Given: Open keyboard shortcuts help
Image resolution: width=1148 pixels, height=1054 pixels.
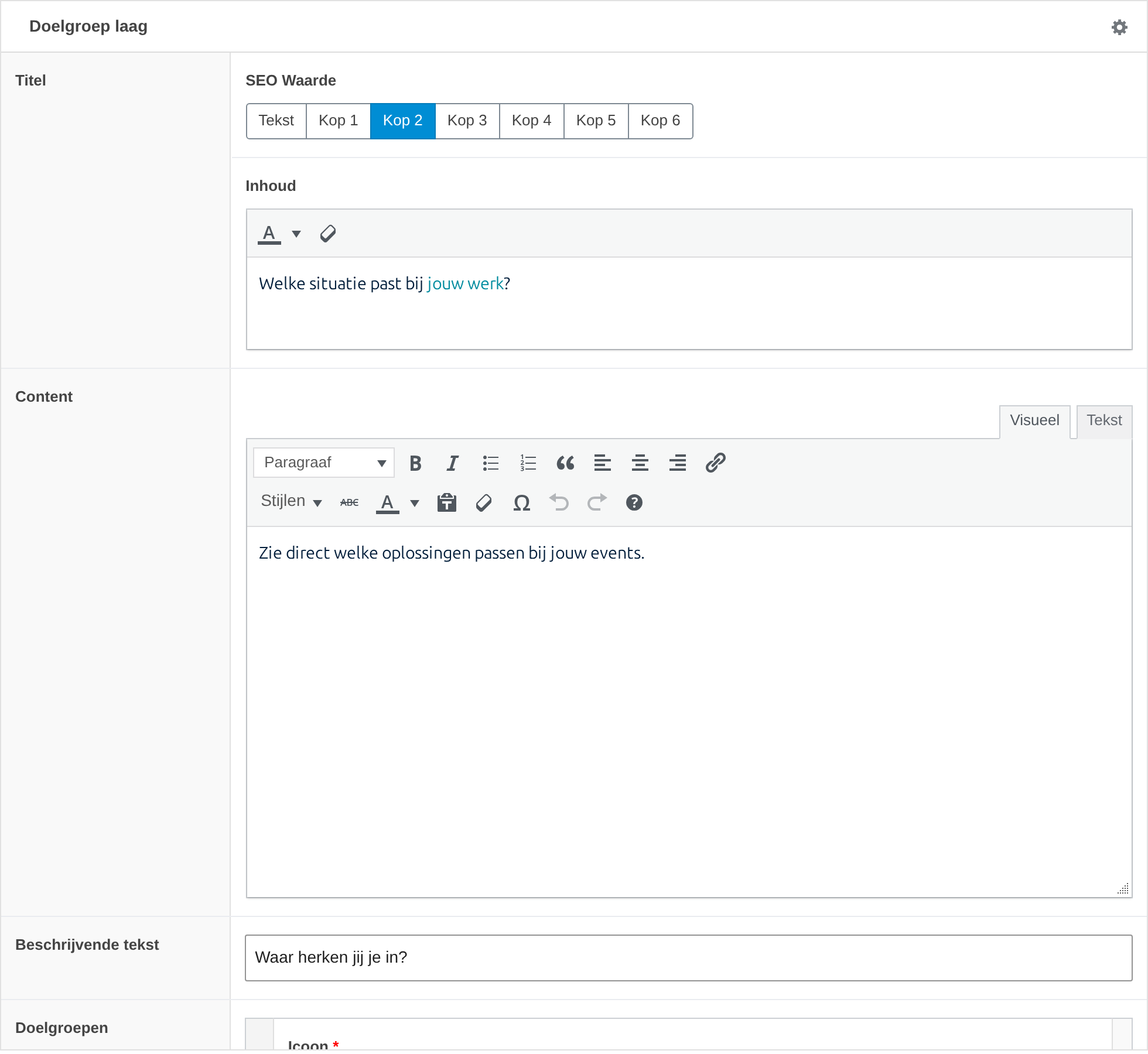Looking at the screenshot, I should click(x=634, y=502).
